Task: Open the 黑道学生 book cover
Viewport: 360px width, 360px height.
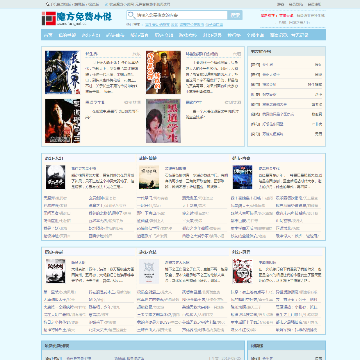Action: (x=163, y=121)
